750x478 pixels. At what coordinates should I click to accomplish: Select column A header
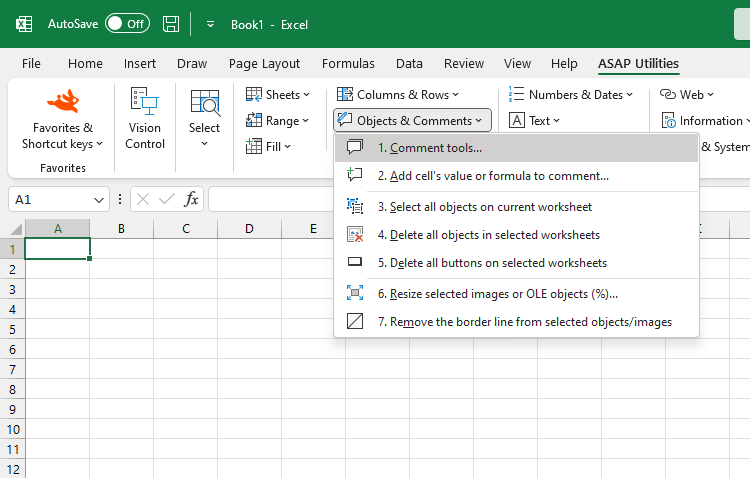click(x=57, y=229)
